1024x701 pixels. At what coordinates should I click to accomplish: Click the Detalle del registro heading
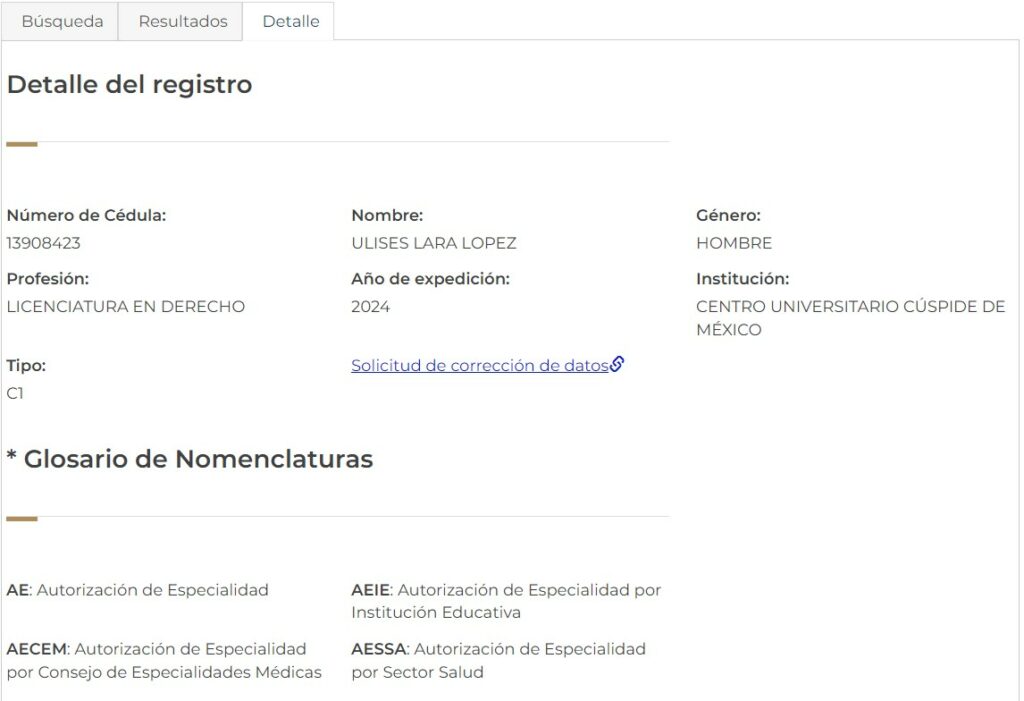(x=130, y=85)
